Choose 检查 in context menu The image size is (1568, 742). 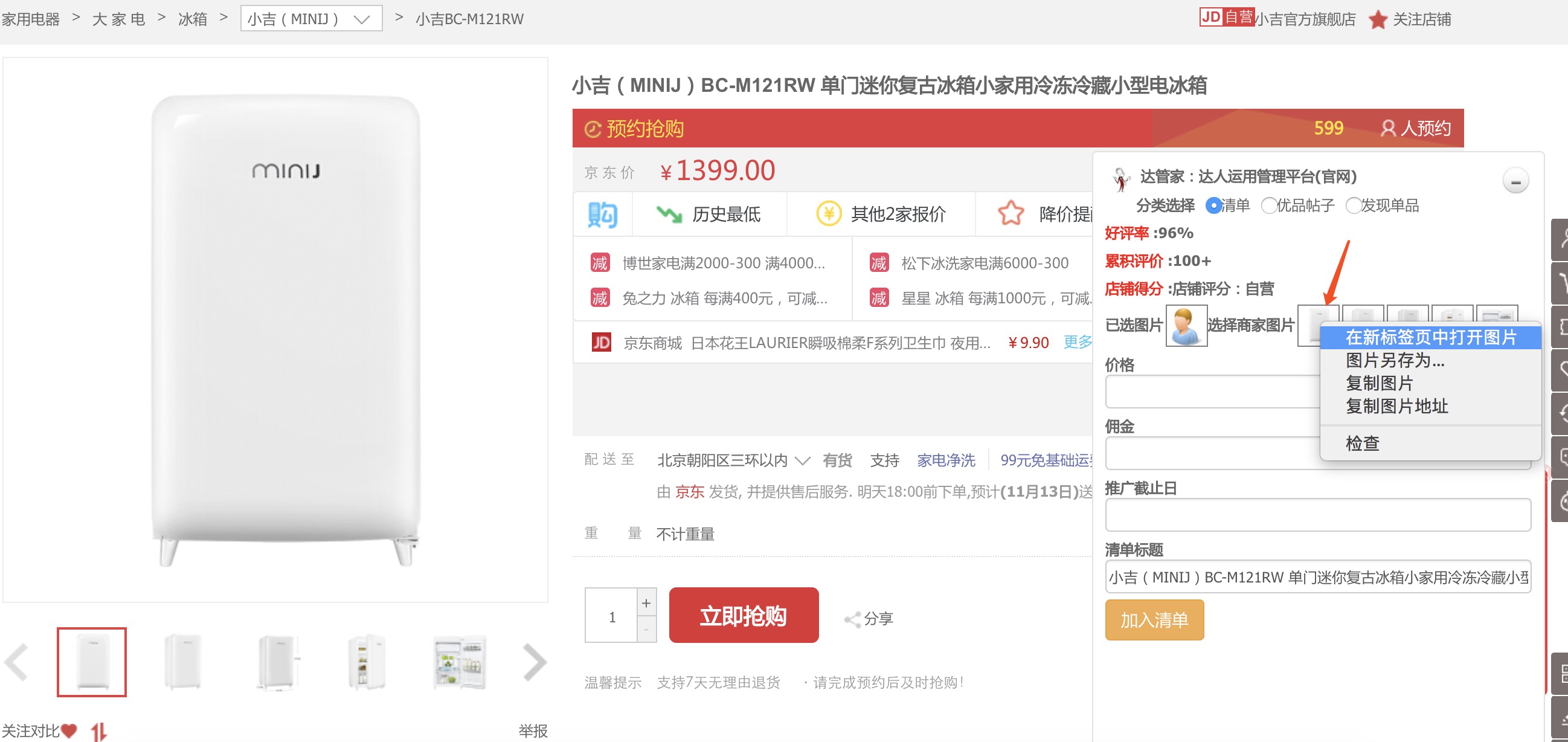click(x=1362, y=443)
